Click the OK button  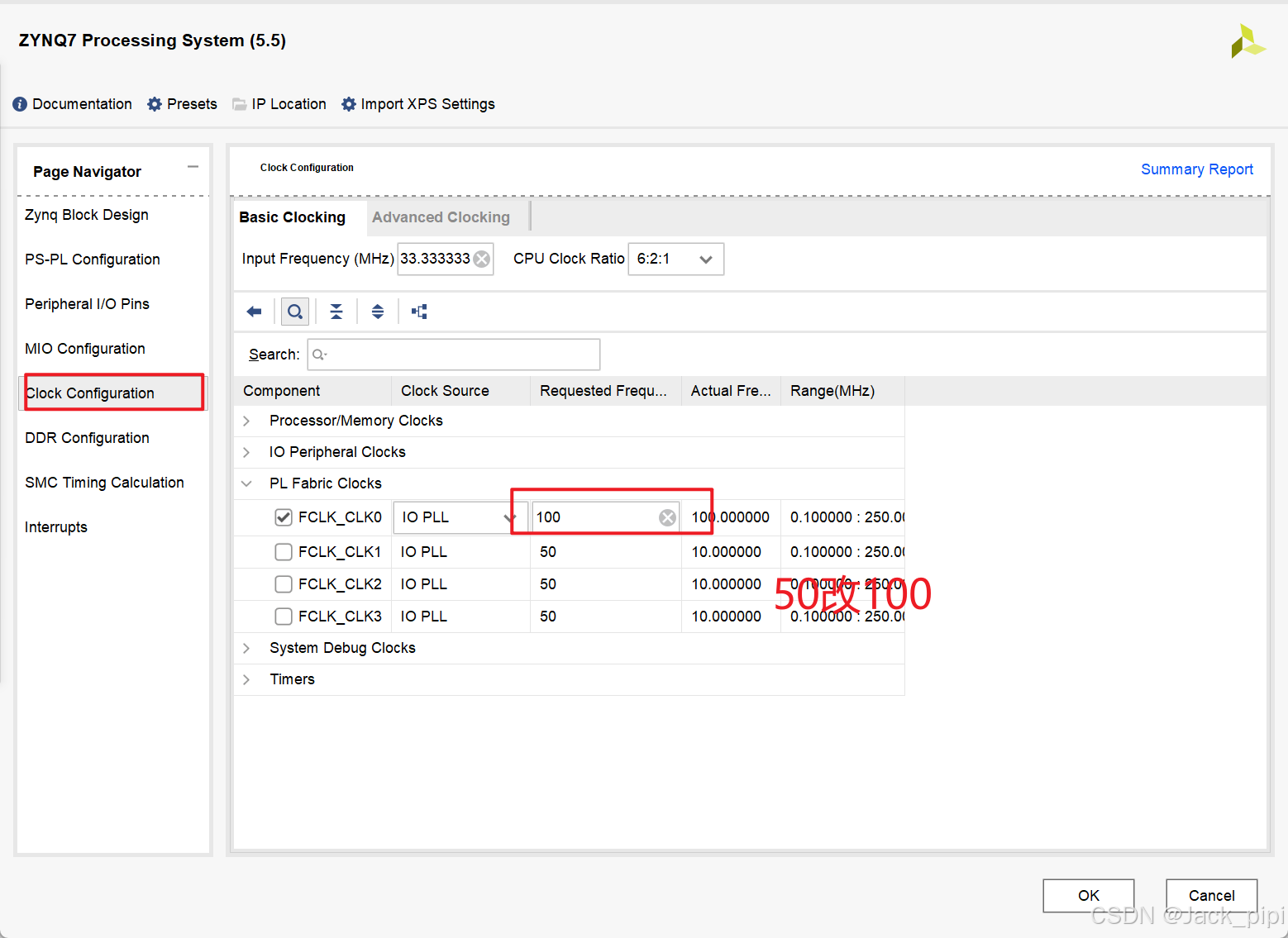coord(1089,896)
